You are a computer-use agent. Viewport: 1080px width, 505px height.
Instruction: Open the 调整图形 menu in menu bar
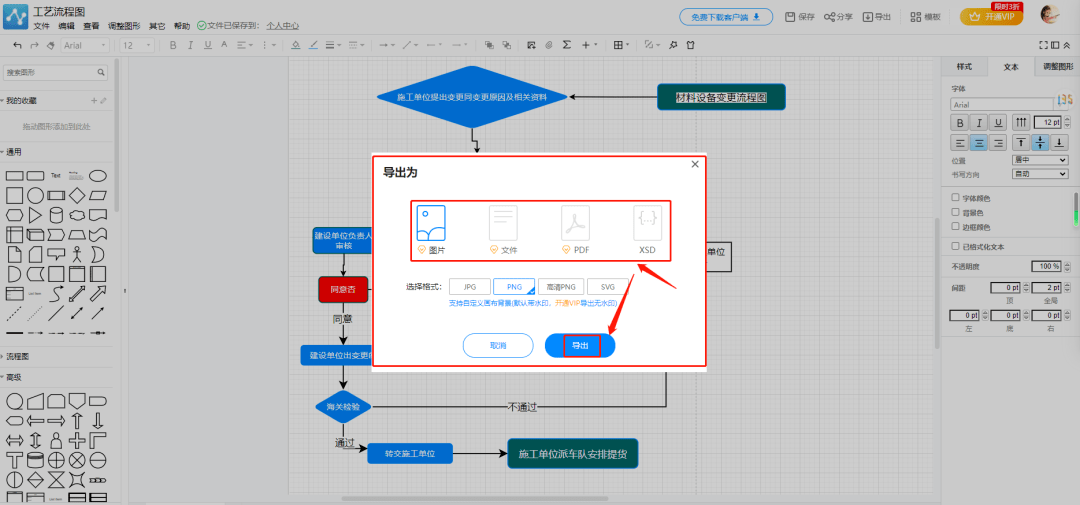point(124,26)
